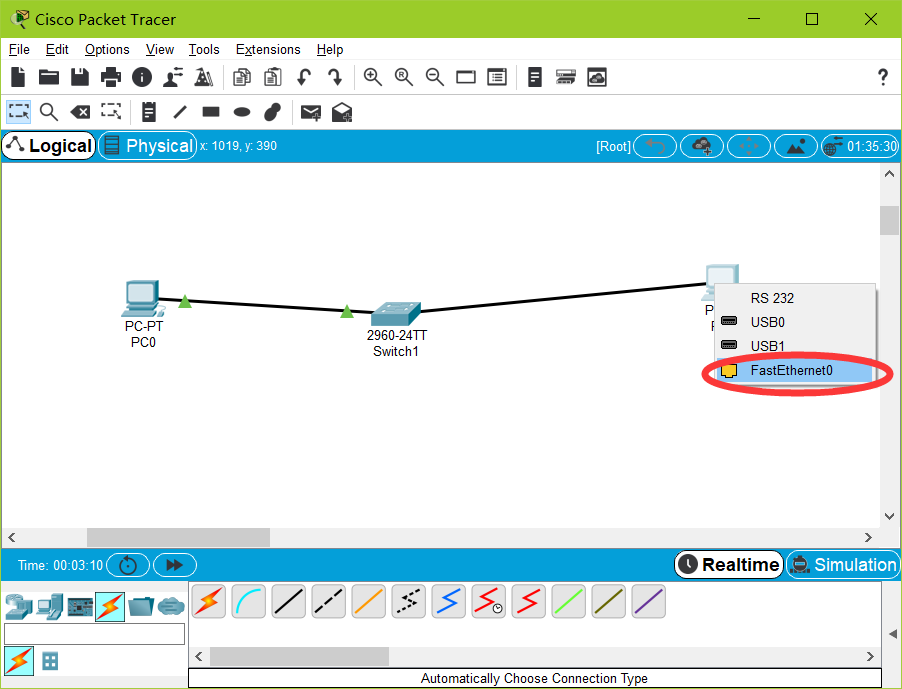The image size is (902, 689).
Task: Click the Power Cycle Devices button
Action: 128,565
